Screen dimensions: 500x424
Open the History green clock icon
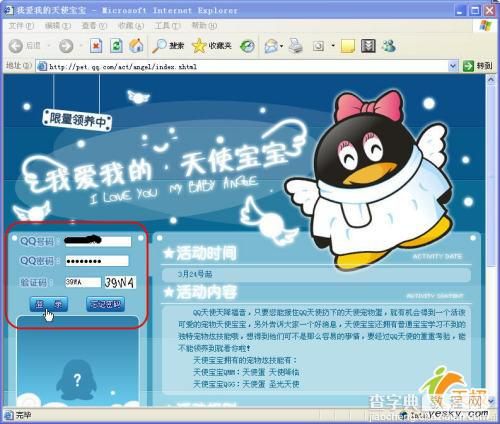(x=247, y=46)
